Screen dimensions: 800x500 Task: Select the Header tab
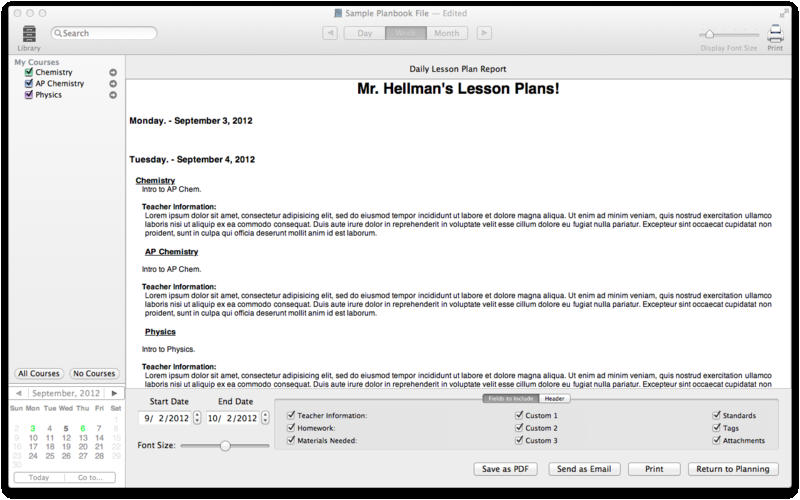pyautogui.click(x=554, y=398)
